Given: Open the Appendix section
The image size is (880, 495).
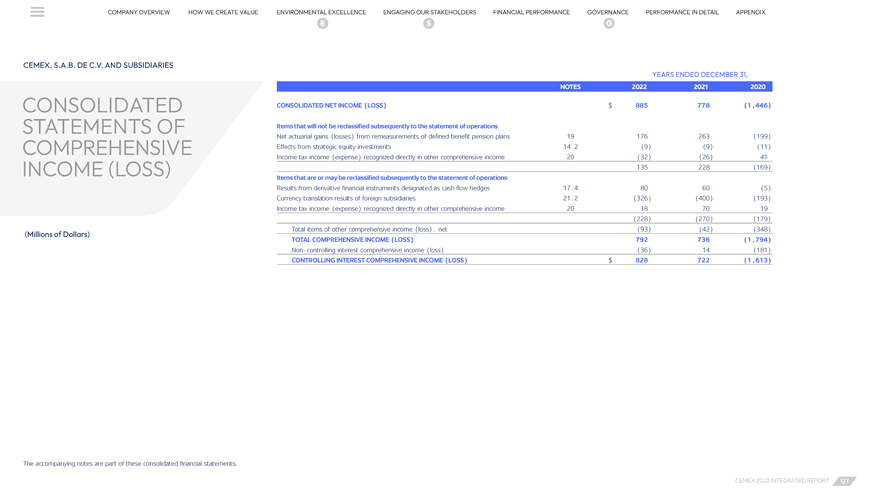Looking at the screenshot, I should [x=750, y=12].
